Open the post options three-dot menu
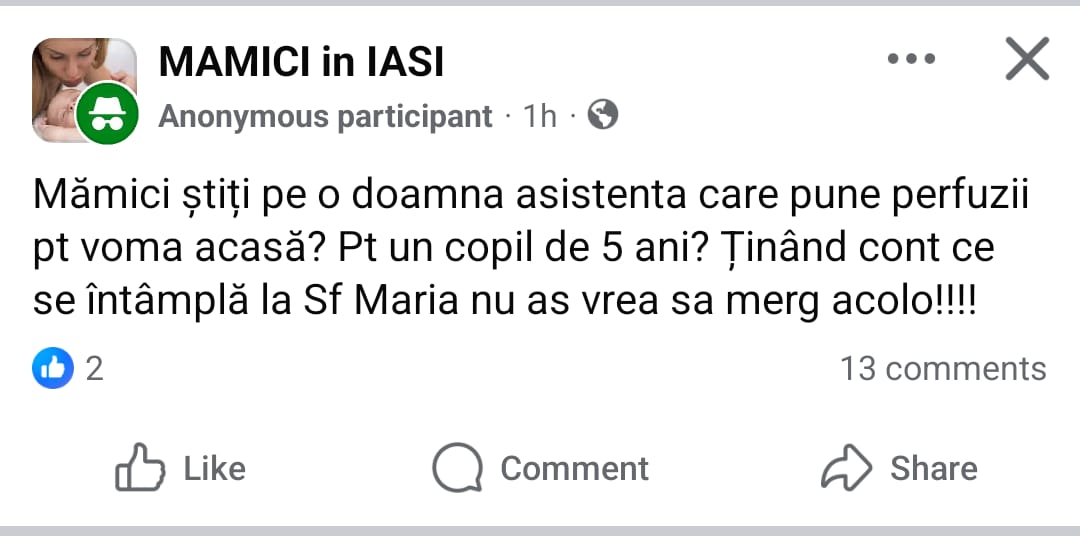1080x544 pixels. tap(910, 59)
